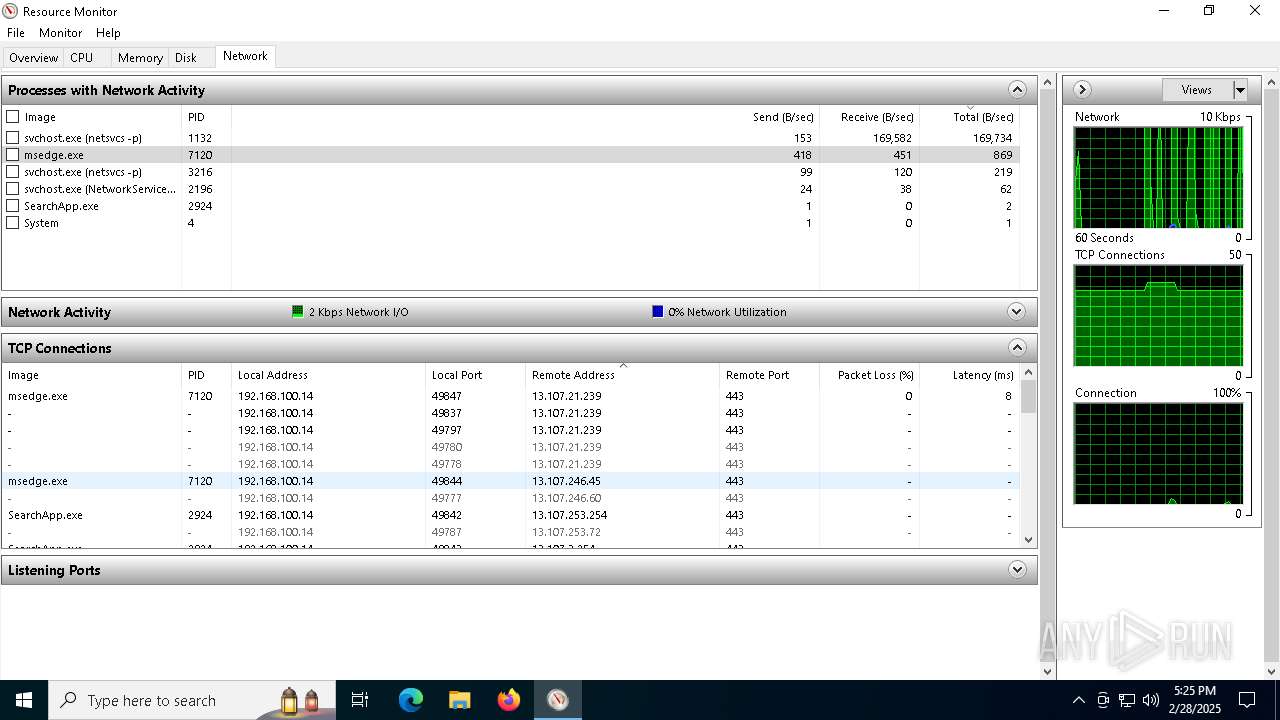This screenshot has height=720, width=1280.
Task: Open File menu
Action: (x=16, y=33)
